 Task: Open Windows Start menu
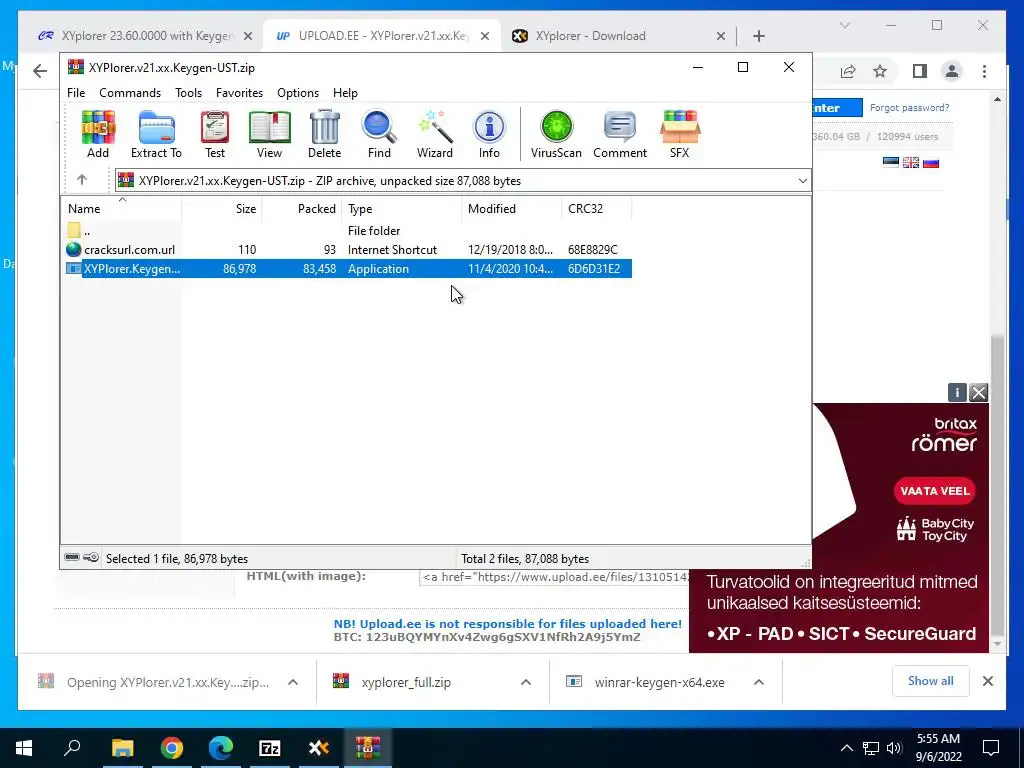point(24,748)
